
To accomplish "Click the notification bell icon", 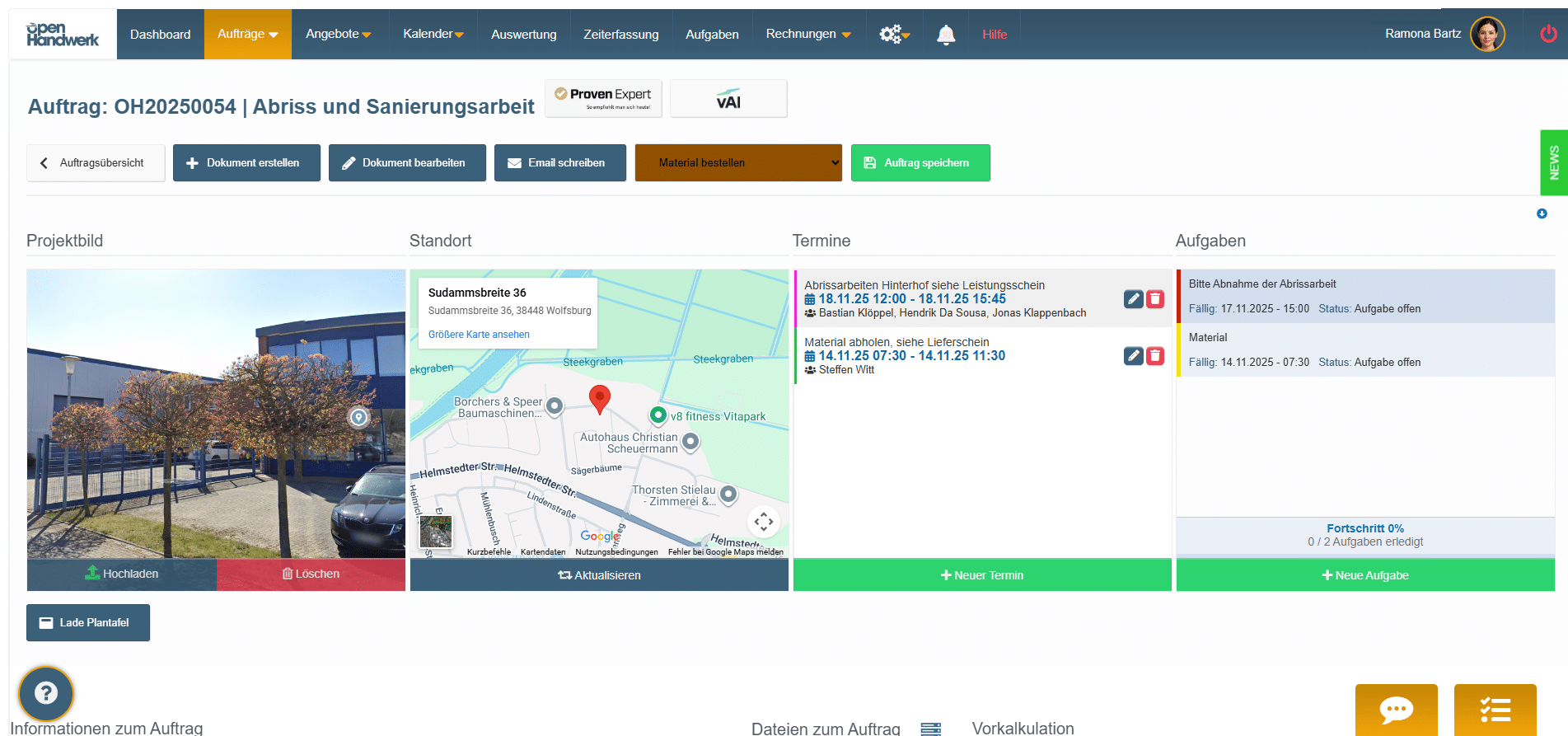I will [x=946, y=35].
